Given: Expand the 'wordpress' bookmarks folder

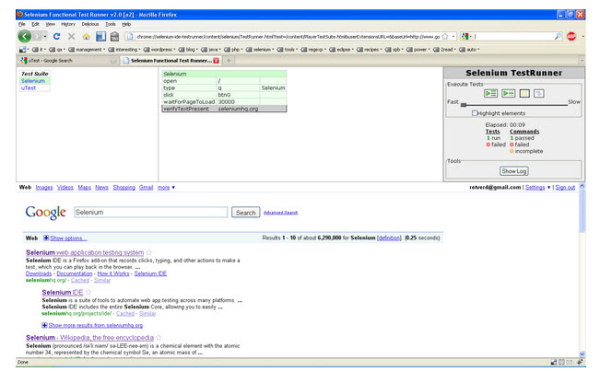Looking at the screenshot, I should (x=159, y=49).
